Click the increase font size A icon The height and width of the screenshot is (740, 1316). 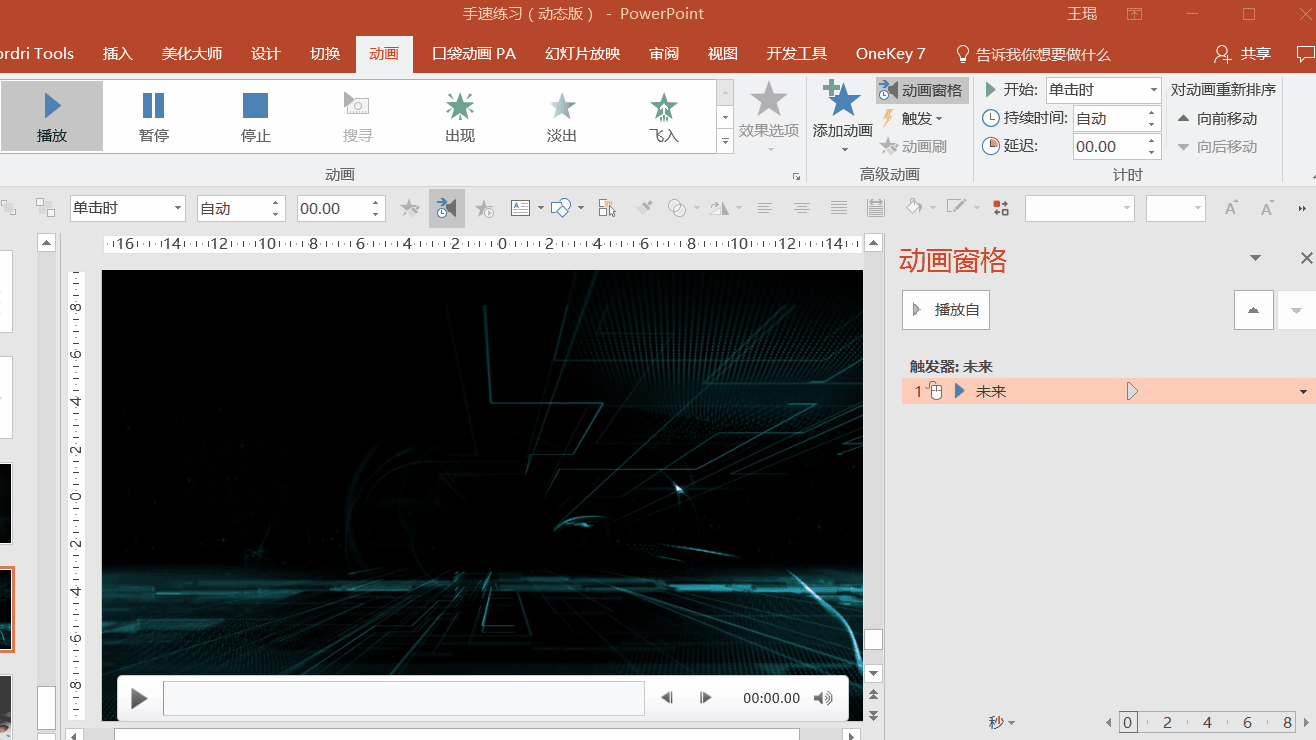coord(1232,208)
